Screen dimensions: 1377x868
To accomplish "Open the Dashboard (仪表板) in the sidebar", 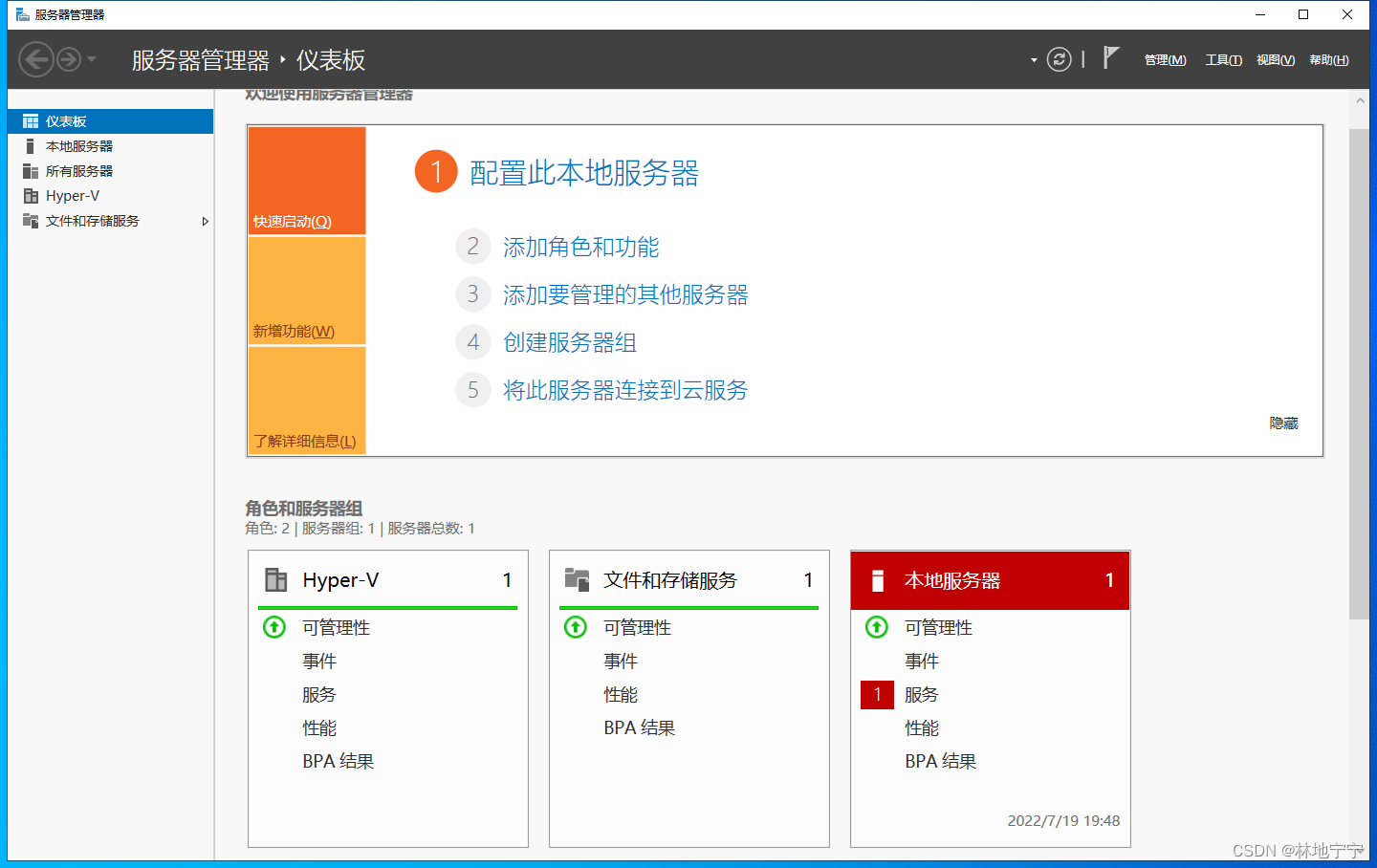I will pyautogui.click(x=67, y=120).
